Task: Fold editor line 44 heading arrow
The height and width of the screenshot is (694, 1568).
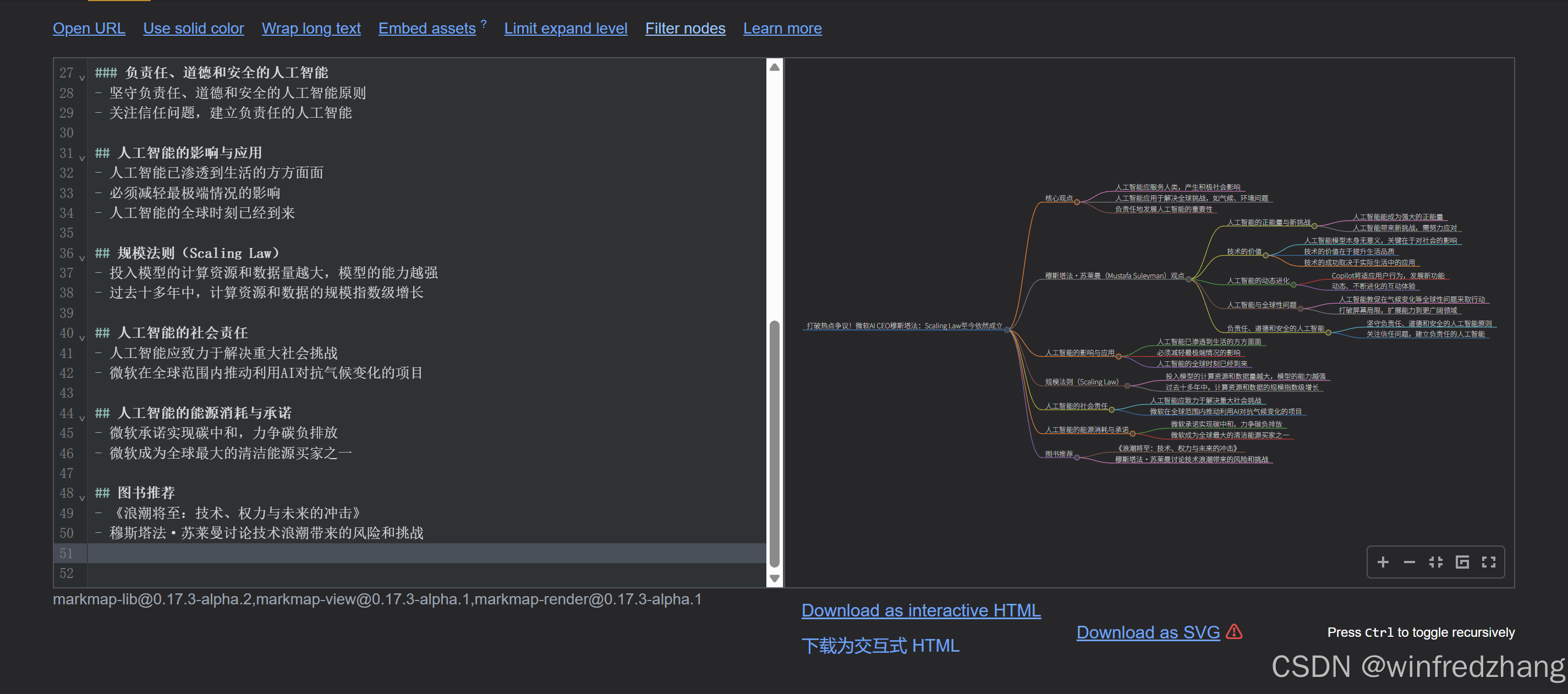Action: 82,418
